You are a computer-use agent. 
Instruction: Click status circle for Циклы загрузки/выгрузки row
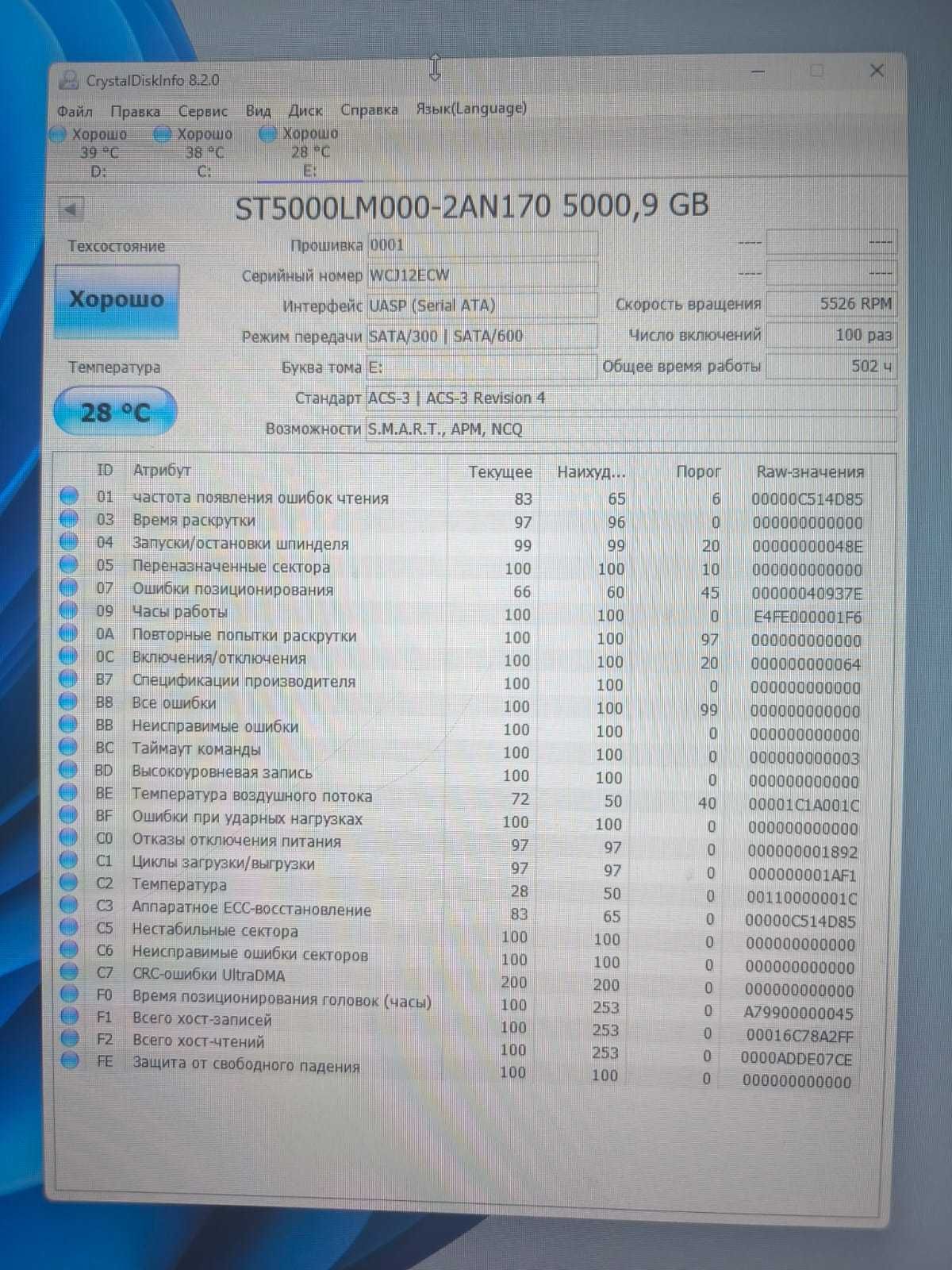[70, 860]
